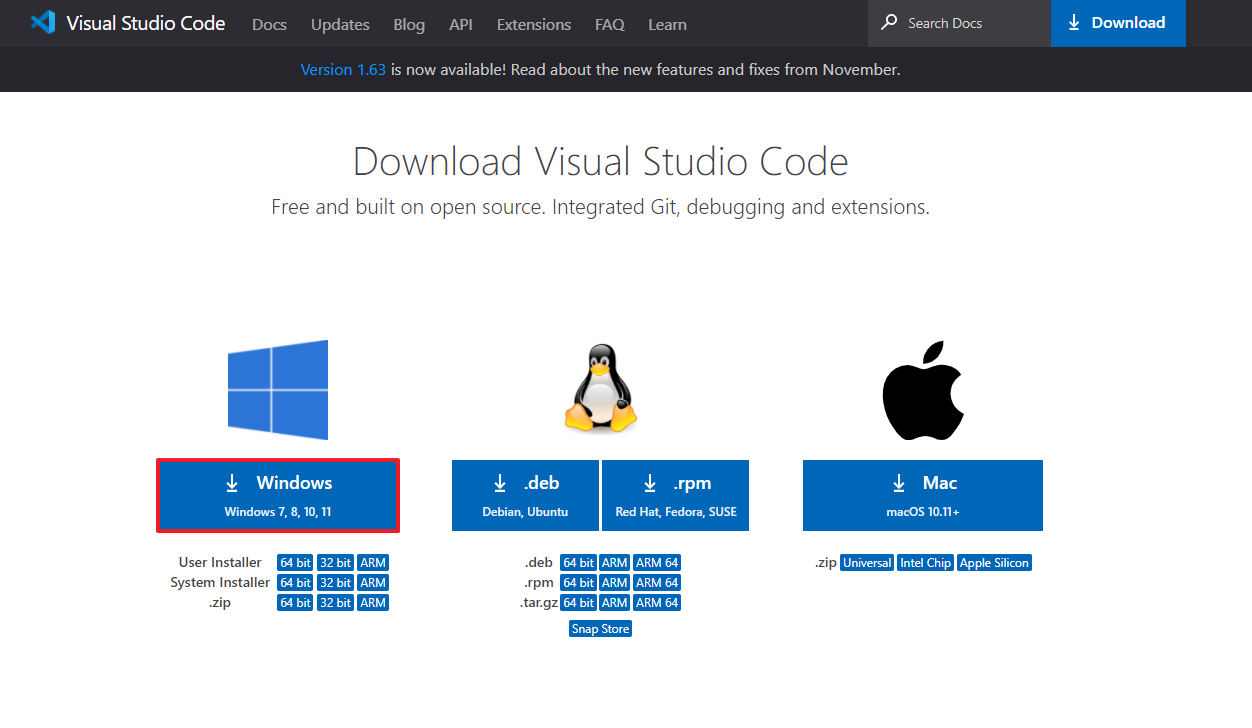Download Windows .zip 32 bit
The height and width of the screenshot is (728, 1252).
335,603
